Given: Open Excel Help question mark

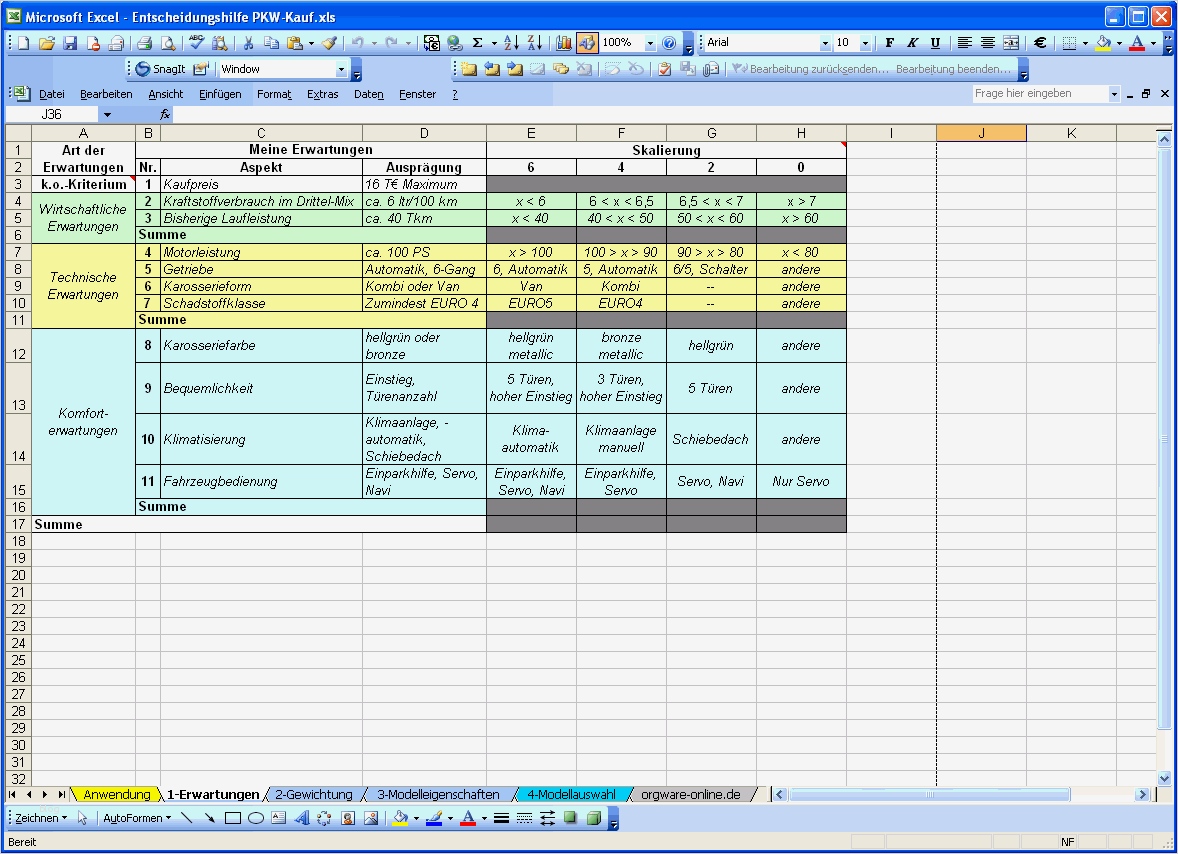Looking at the screenshot, I should (x=669, y=43).
